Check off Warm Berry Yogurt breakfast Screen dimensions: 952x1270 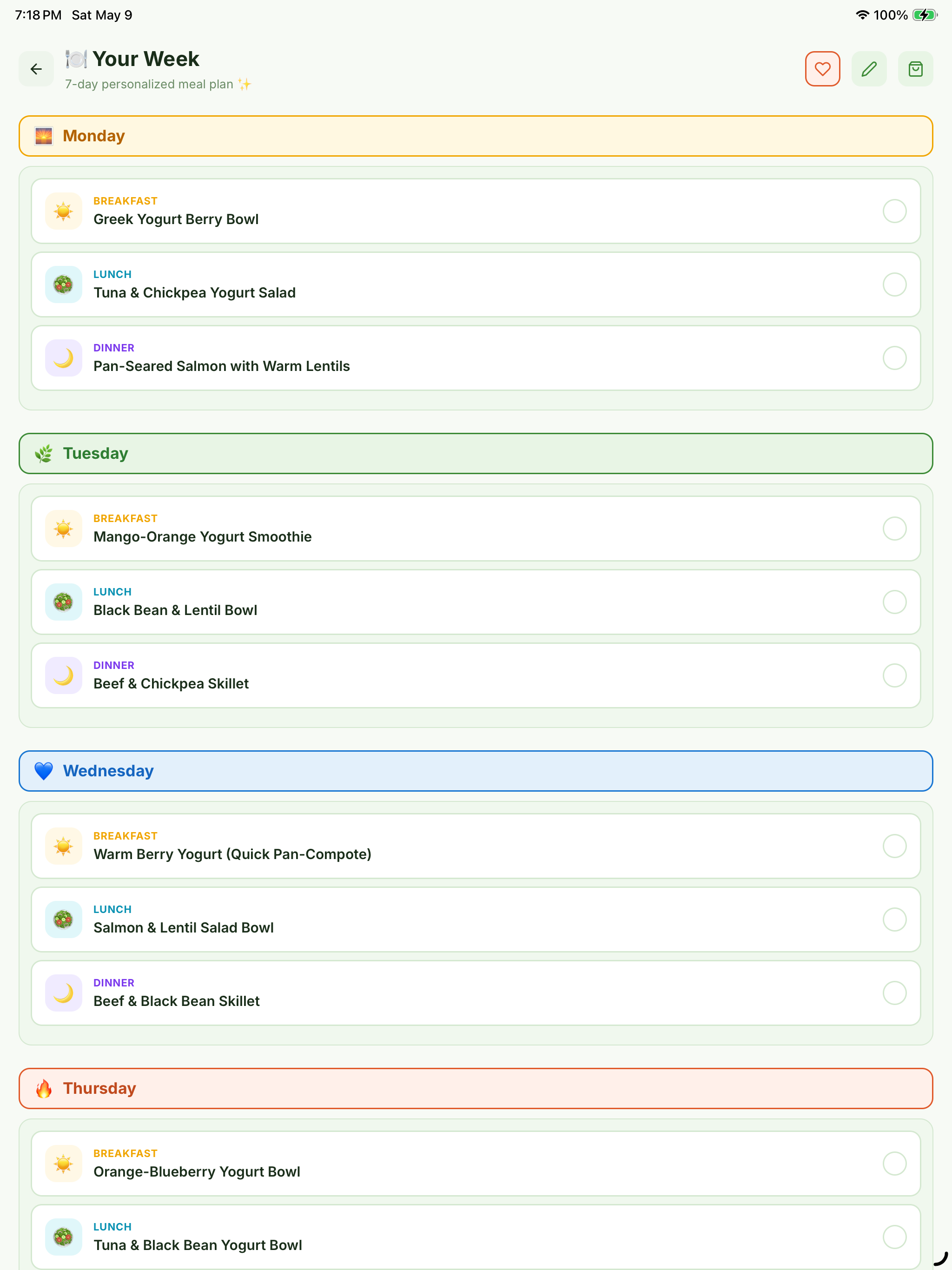point(894,847)
